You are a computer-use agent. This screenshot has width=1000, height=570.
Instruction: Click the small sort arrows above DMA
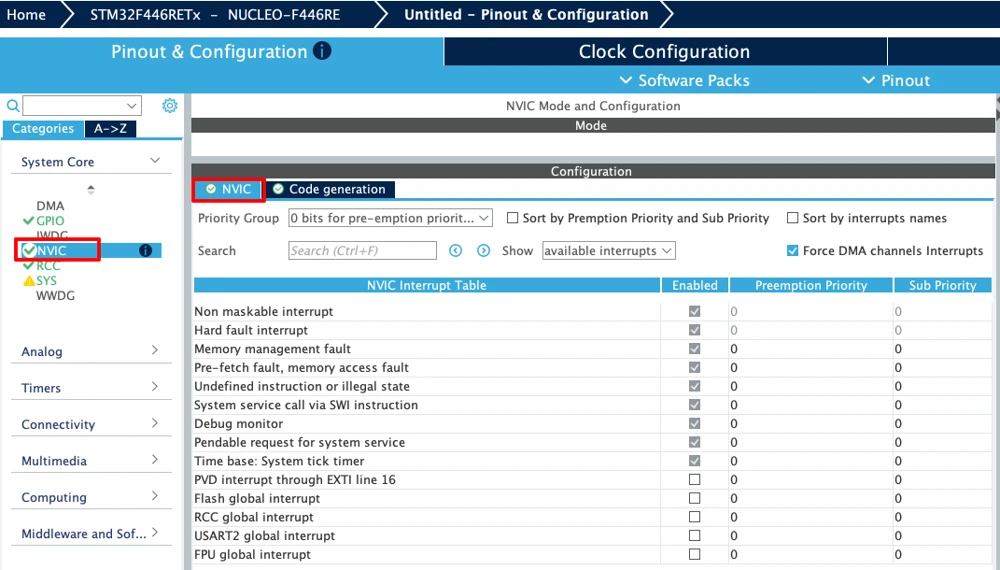pyautogui.click(x=91, y=189)
